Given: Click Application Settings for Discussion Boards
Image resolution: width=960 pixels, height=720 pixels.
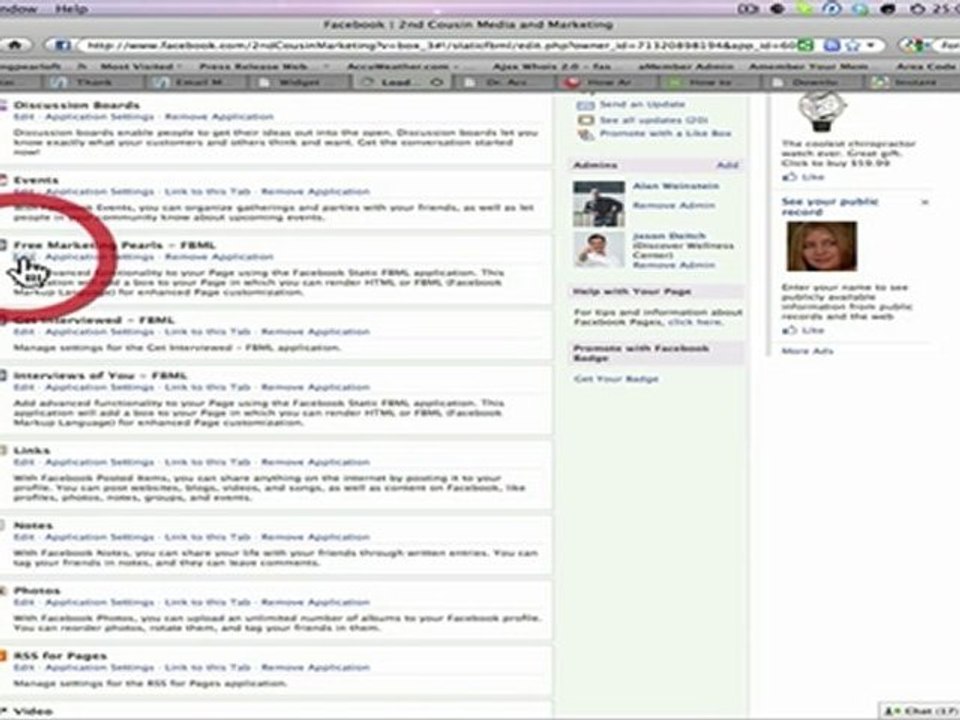Looking at the screenshot, I should pyautogui.click(x=99, y=116).
